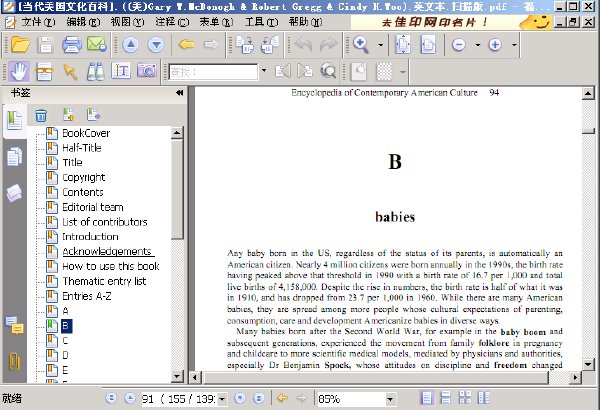The height and width of the screenshot is (410, 600).
Task: Delete bookmark using trash icon in bookmarks panel
Action: [41, 115]
